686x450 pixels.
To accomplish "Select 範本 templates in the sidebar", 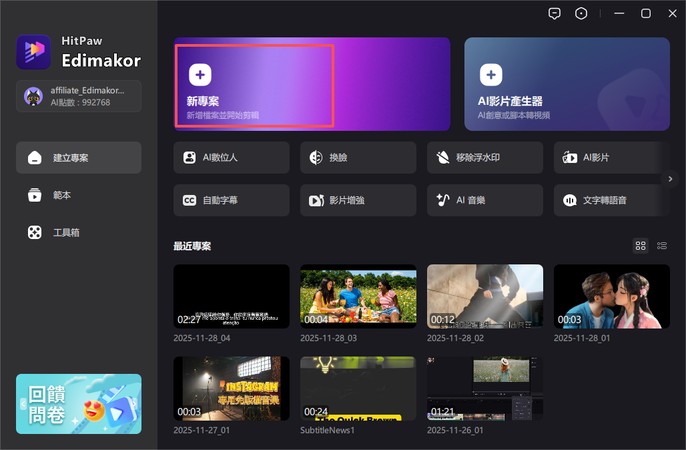I will click(79, 195).
